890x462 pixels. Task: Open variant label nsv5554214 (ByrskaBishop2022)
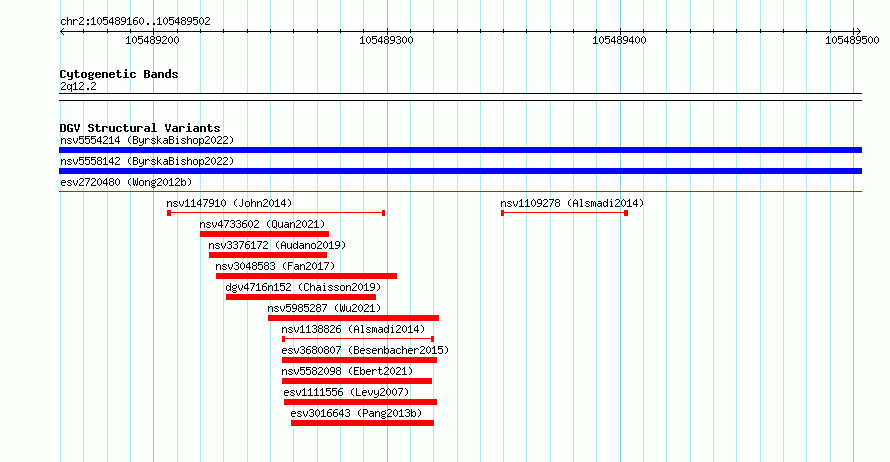147,140
